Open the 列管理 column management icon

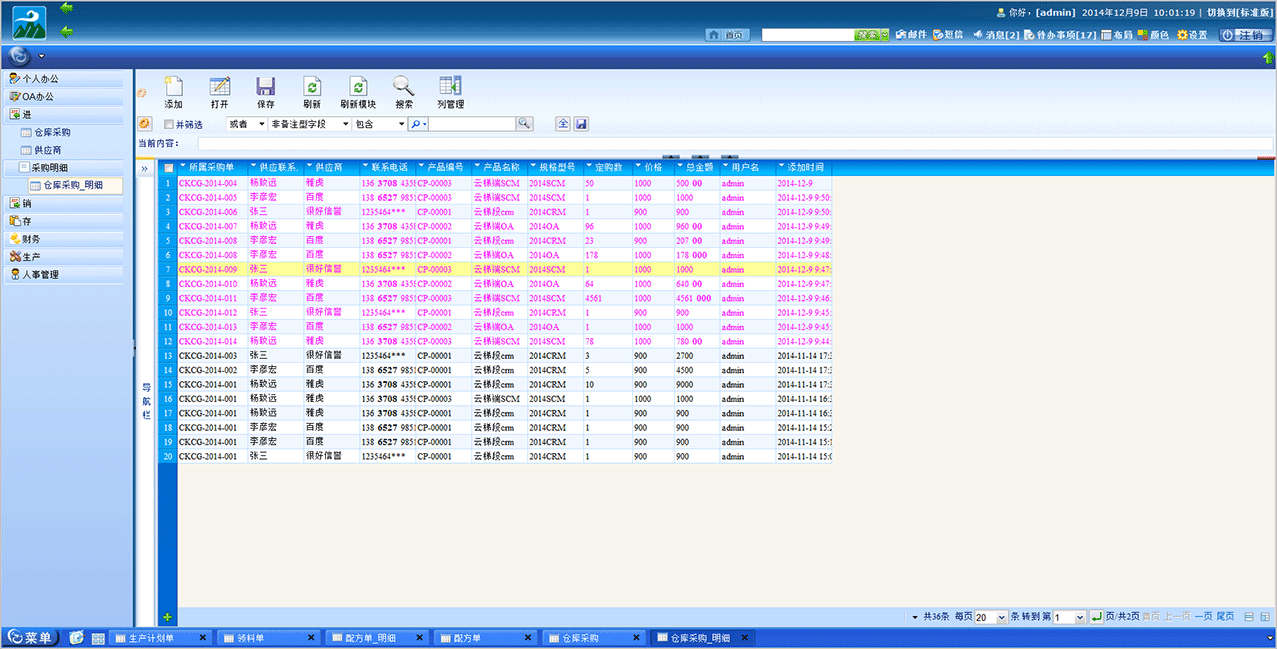point(450,87)
